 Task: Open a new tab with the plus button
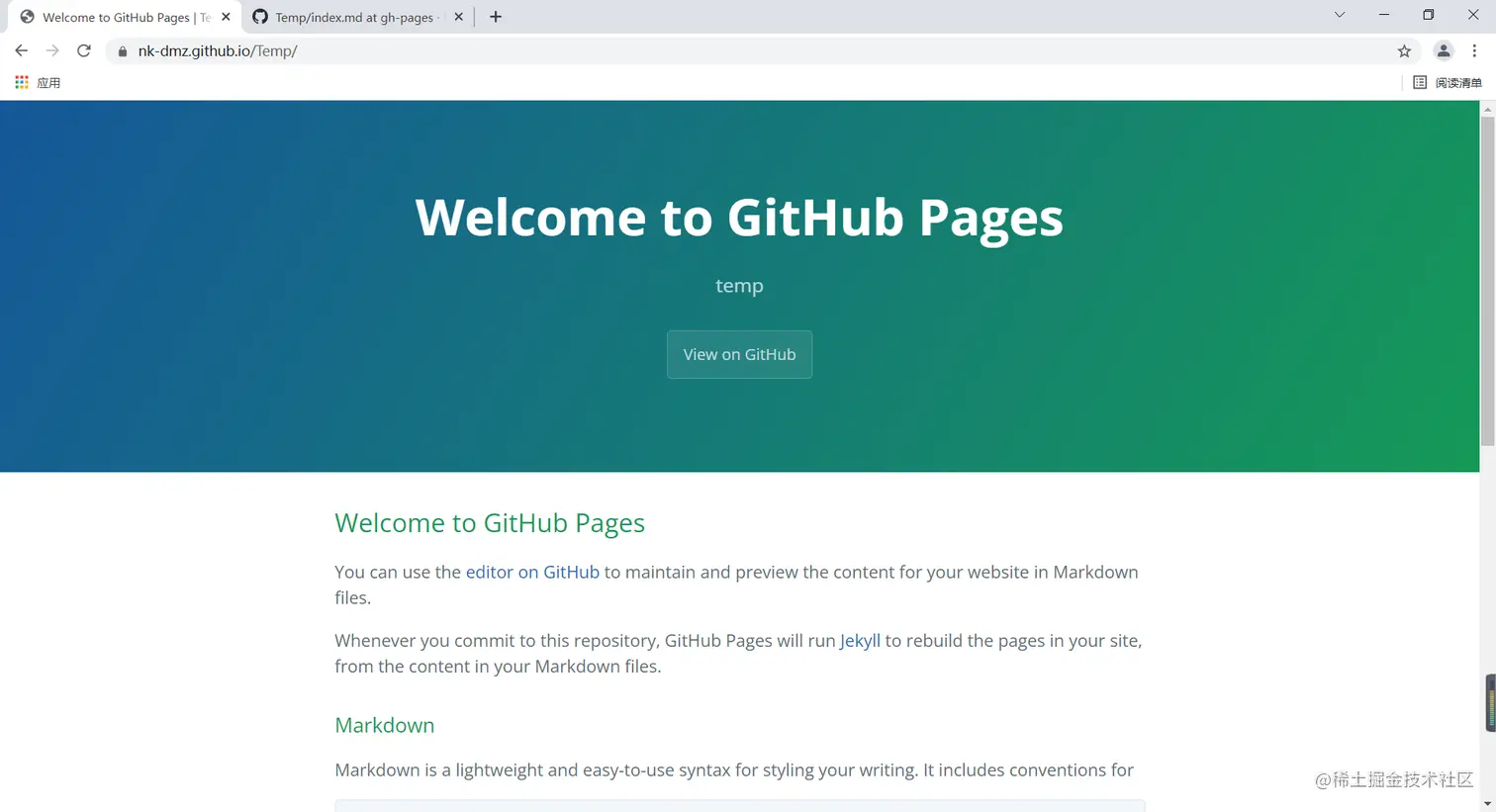[x=496, y=17]
